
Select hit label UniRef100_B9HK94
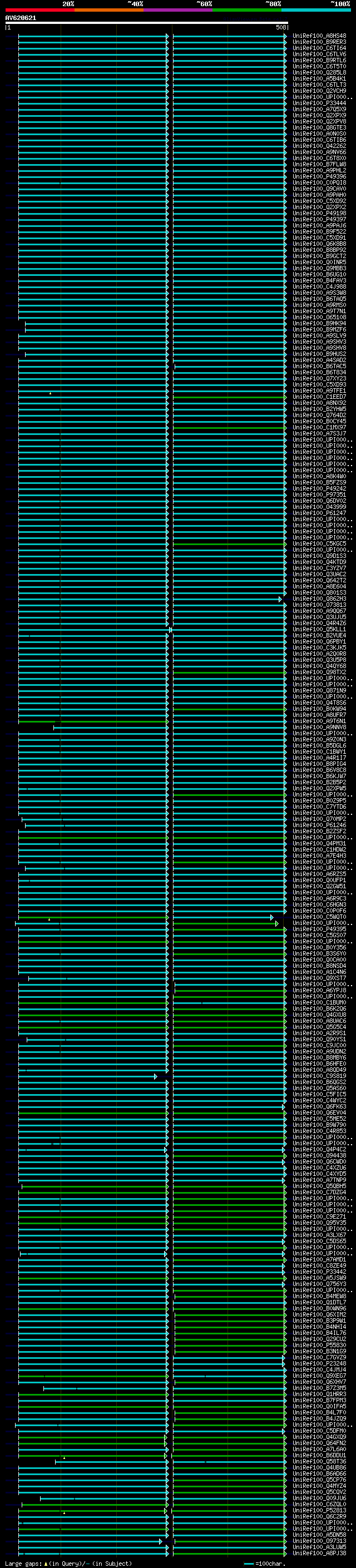coord(319,323)
